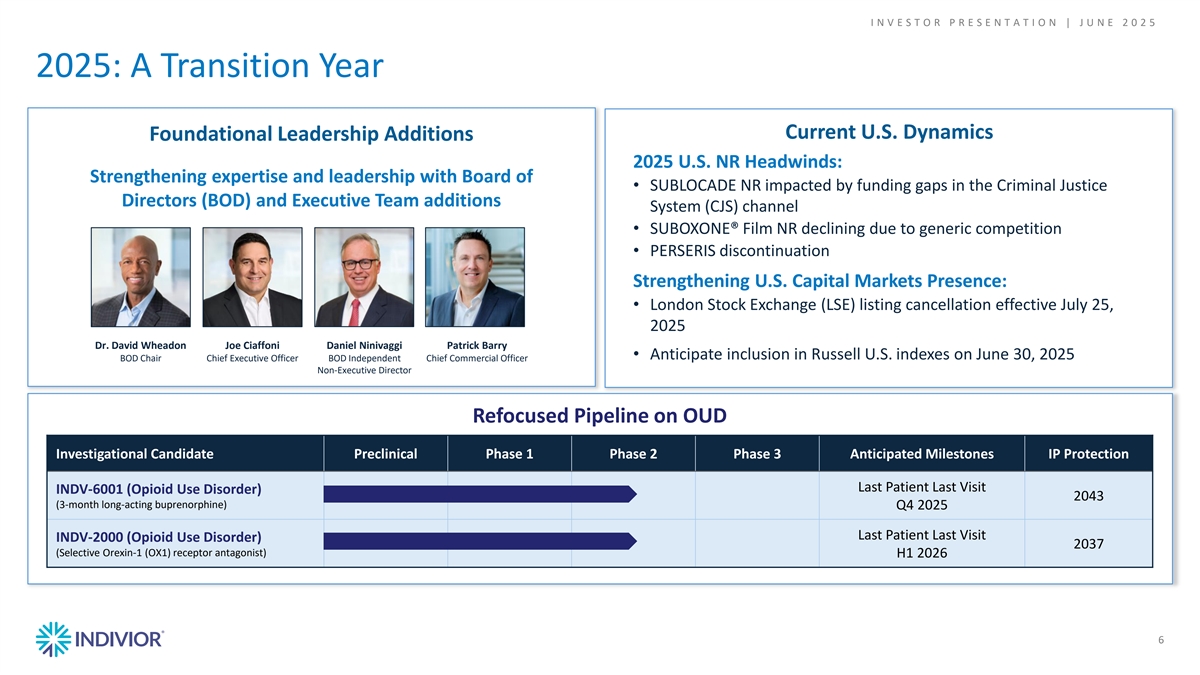Click the 'IP Protection' column header
This screenshot has width=1200, height=675.
(x=1088, y=454)
